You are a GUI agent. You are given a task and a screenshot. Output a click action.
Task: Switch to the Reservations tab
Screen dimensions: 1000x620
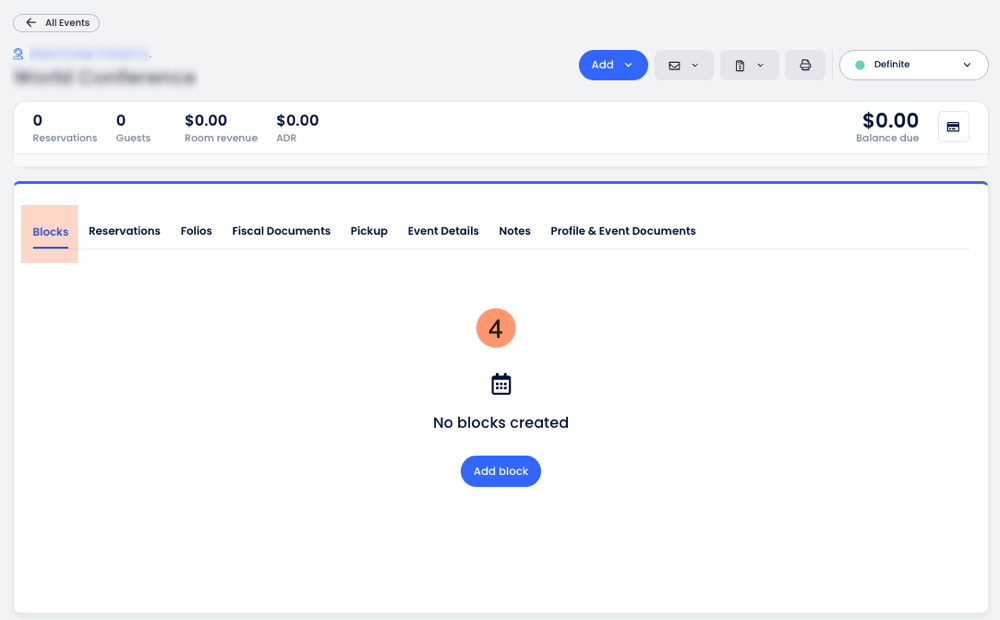pyautogui.click(x=124, y=231)
